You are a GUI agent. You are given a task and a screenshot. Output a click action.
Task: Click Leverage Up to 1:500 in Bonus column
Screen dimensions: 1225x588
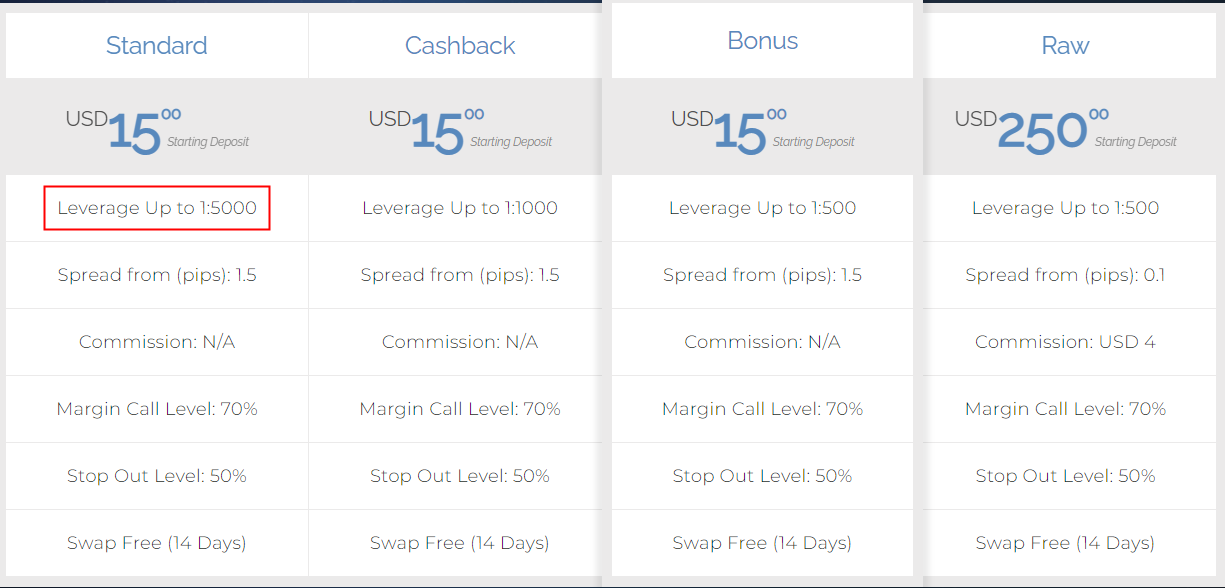pos(763,208)
